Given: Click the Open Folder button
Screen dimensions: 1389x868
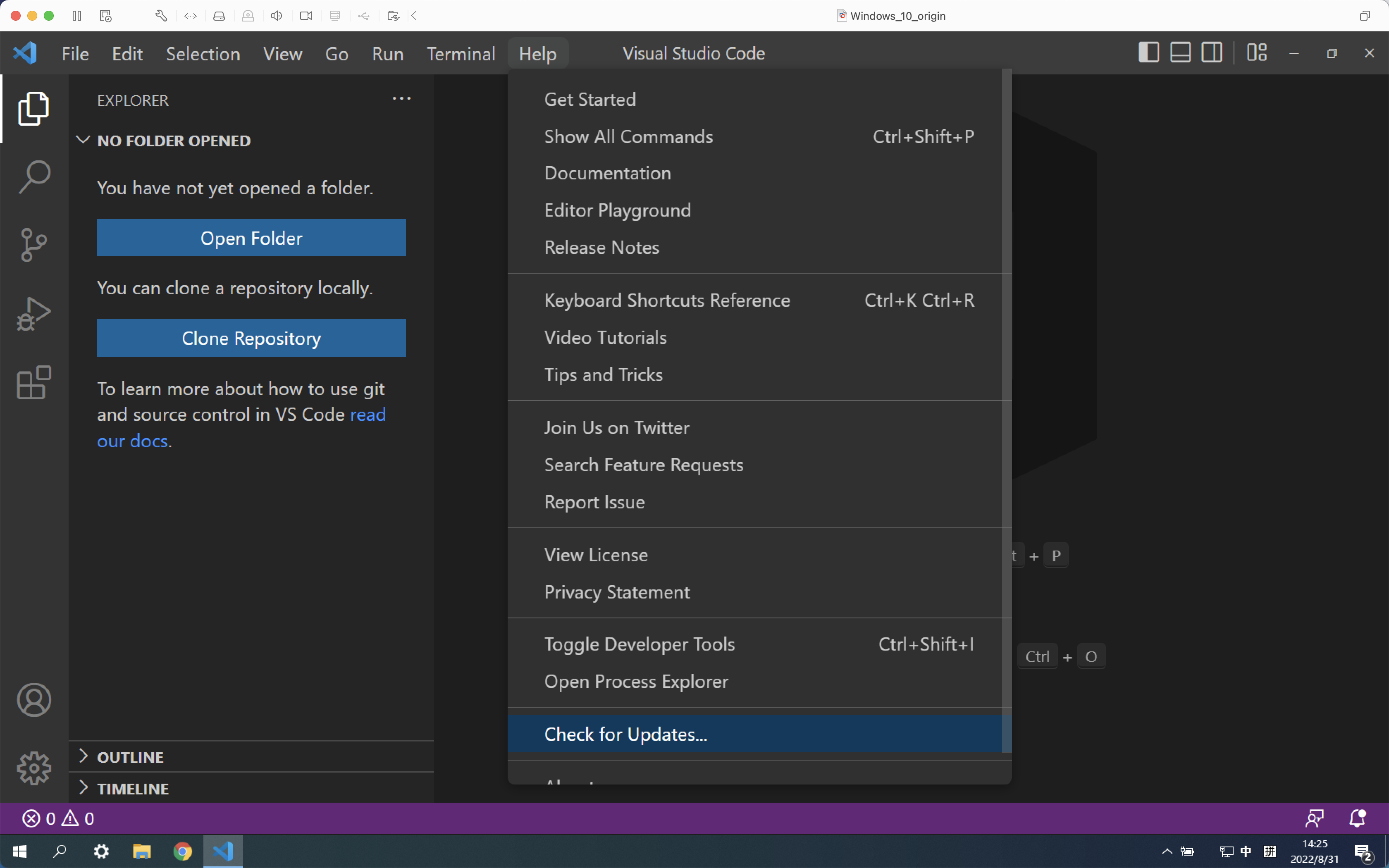Looking at the screenshot, I should pos(251,238).
